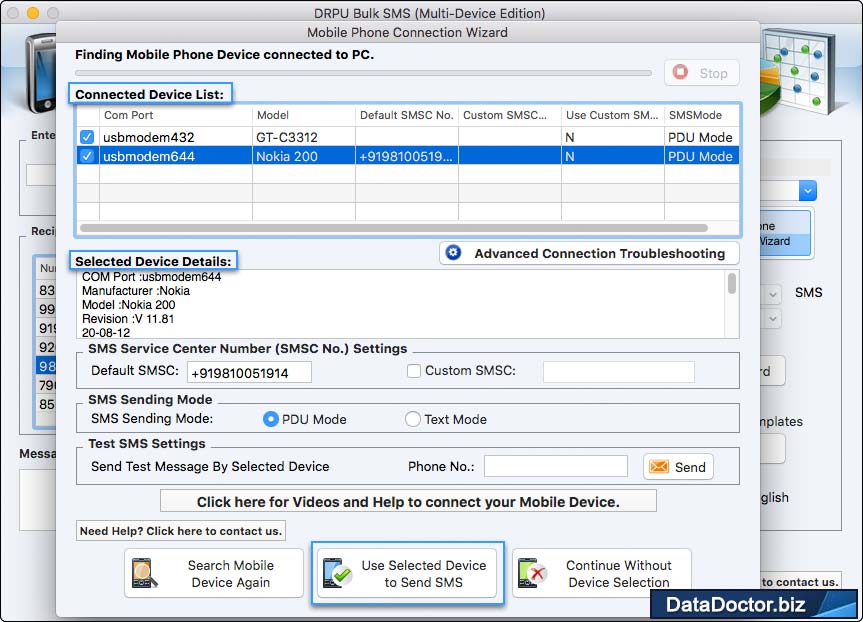863x622 pixels.
Task: Click the envelope icon on Send button
Action: pyautogui.click(x=659, y=467)
